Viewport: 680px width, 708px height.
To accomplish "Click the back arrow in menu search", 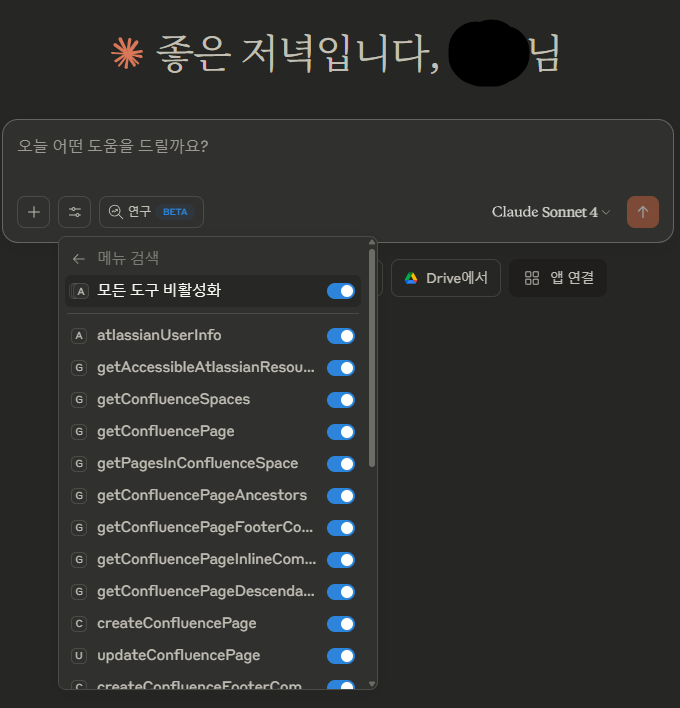I will pos(79,259).
